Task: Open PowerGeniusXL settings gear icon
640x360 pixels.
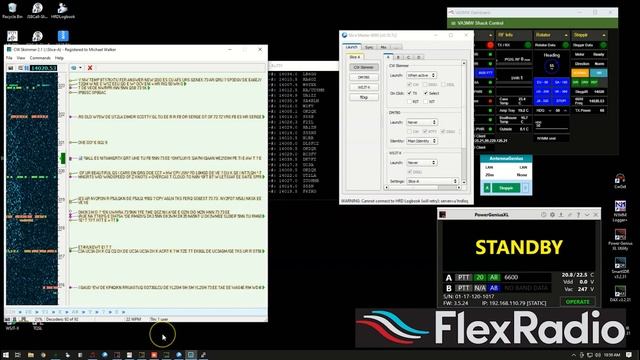Action: pos(553,214)
